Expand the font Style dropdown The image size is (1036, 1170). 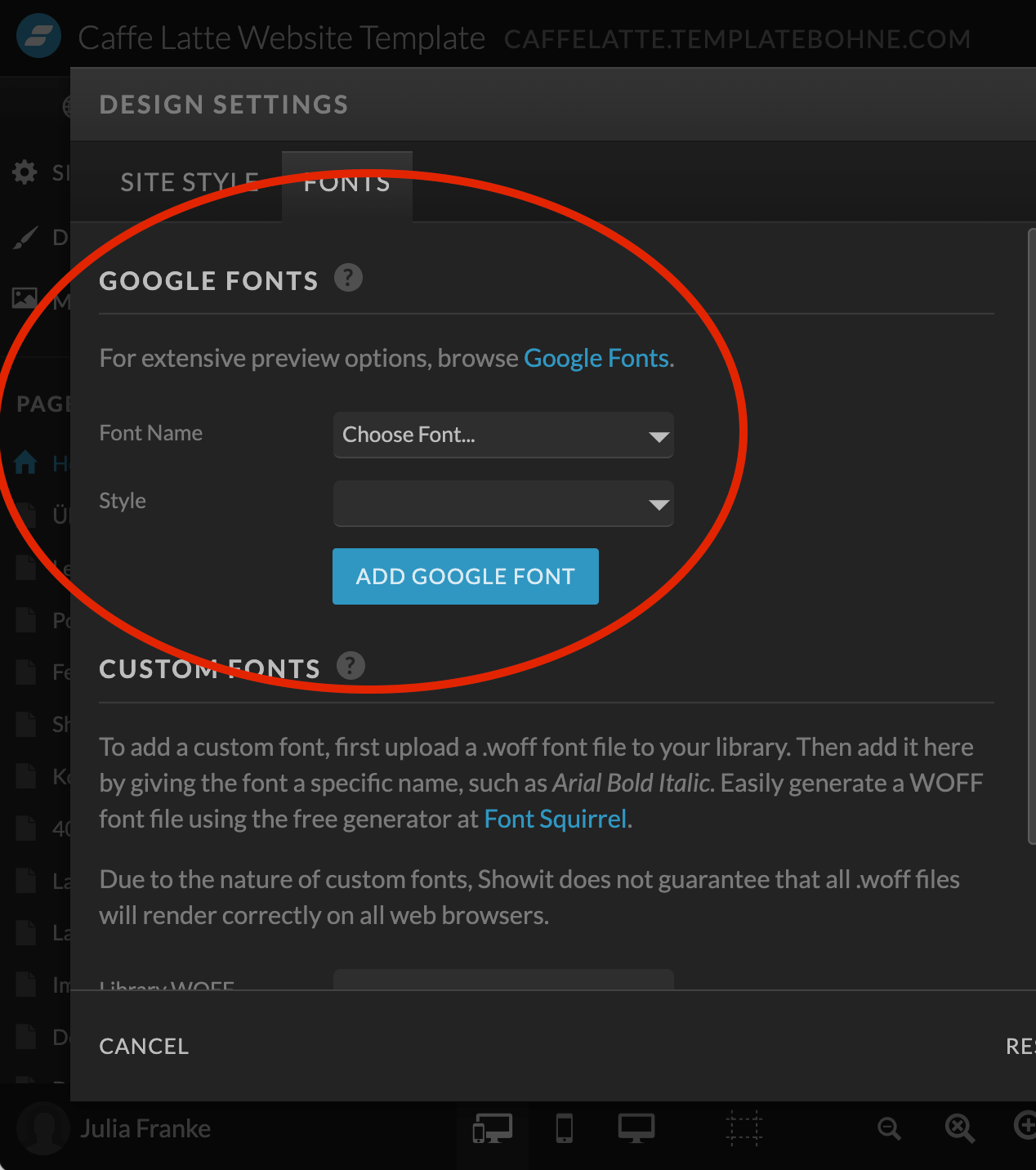503,503
